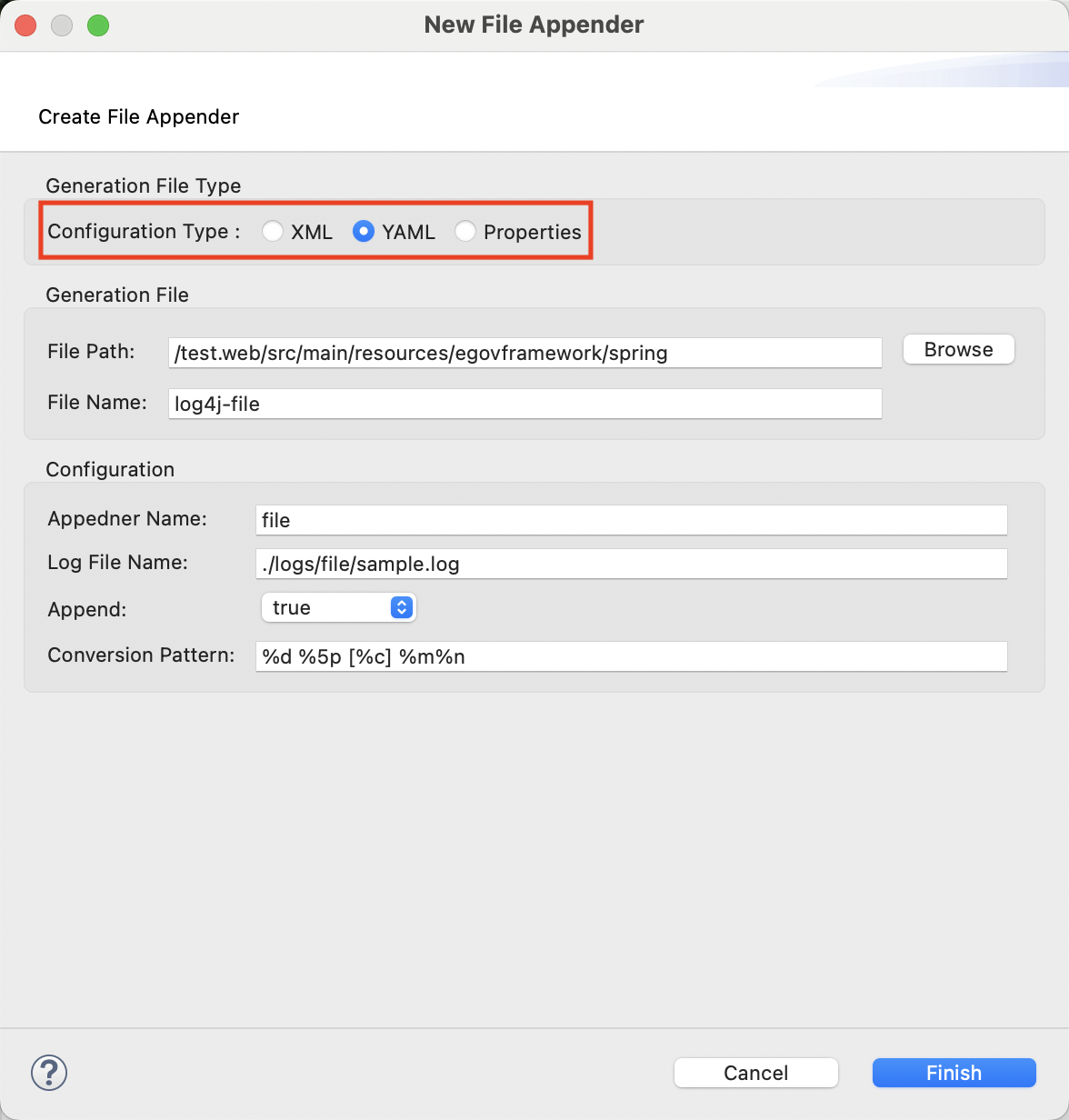Click the Finish button
The width and height of the screenshot is (1069, 1120).
click(954, 1073)
